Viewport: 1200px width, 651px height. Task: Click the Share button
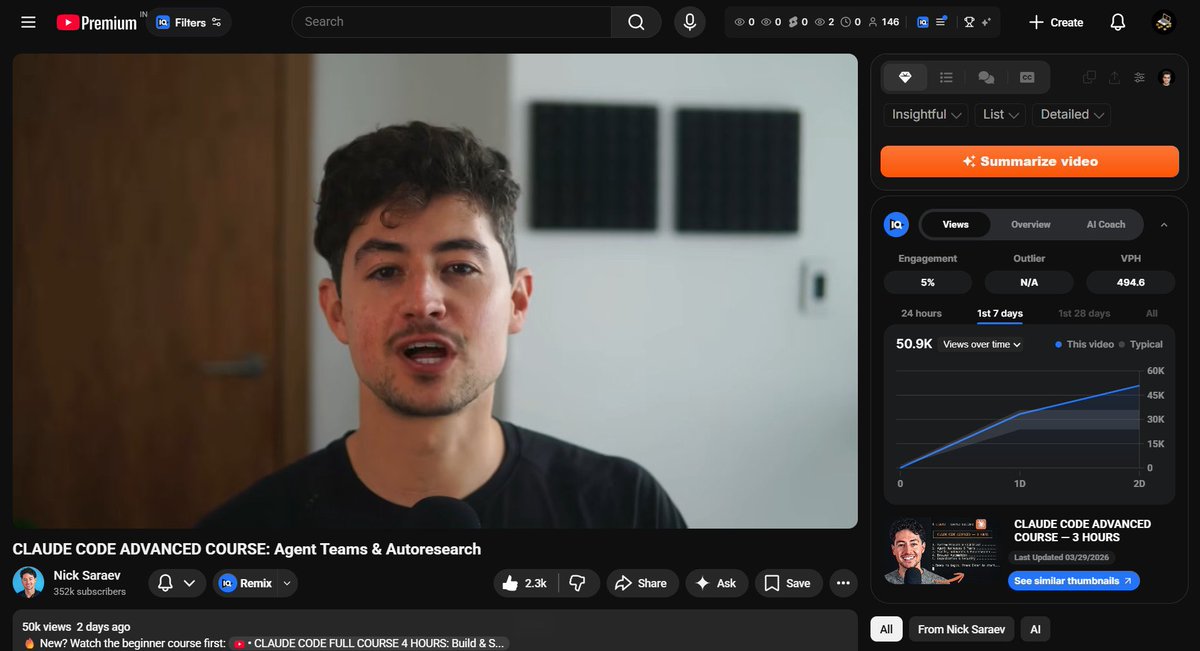(x=641, y=583)
